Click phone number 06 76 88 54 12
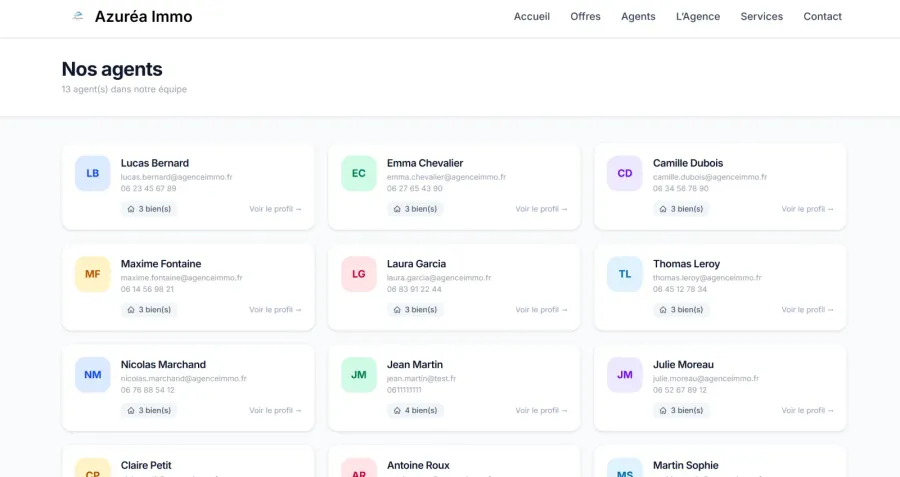This screenshot has height=477, width=900. coord(148,390)
